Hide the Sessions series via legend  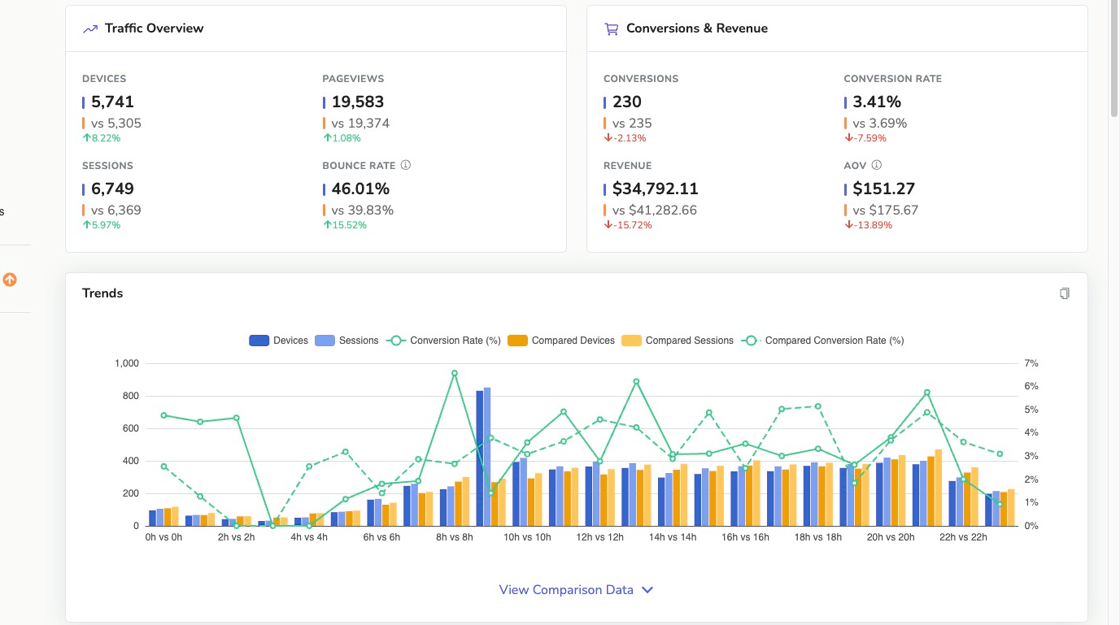[x=347, y=341]
